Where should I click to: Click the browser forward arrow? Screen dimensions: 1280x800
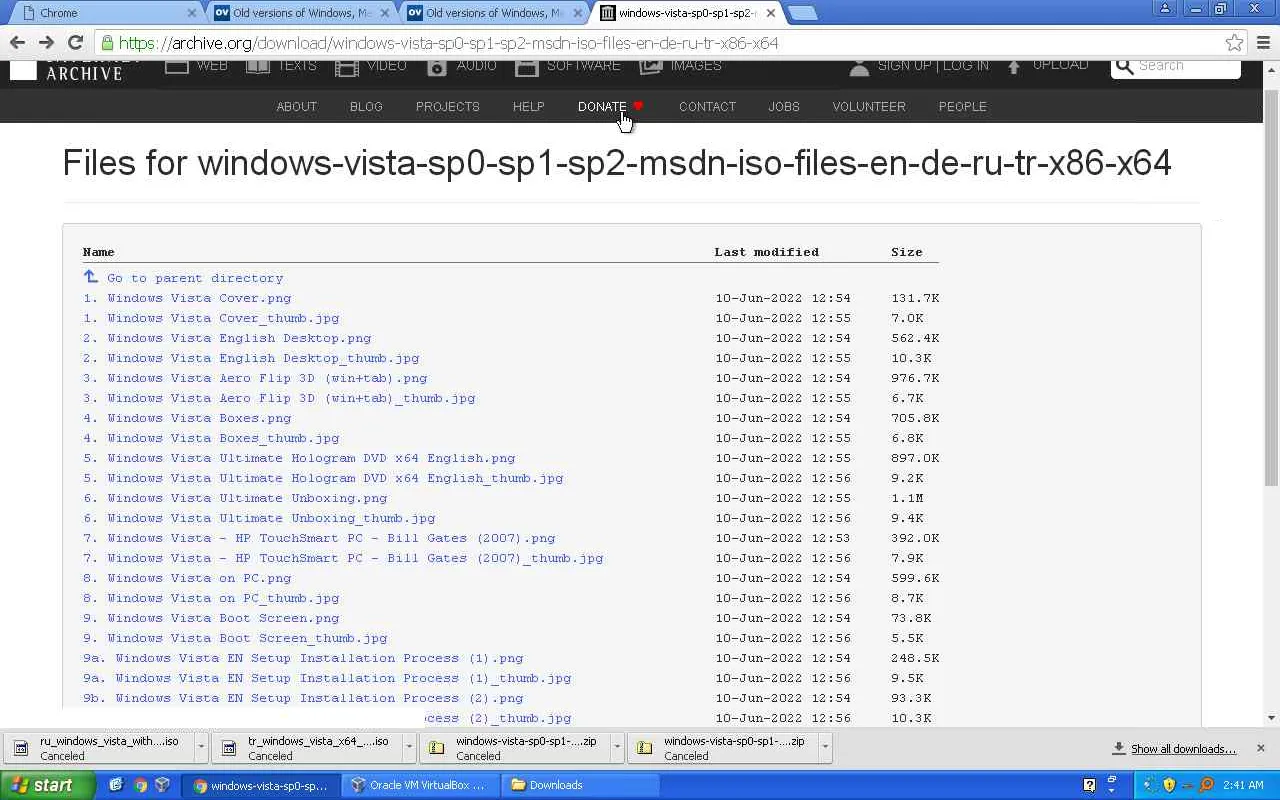[x=46, y=42]
